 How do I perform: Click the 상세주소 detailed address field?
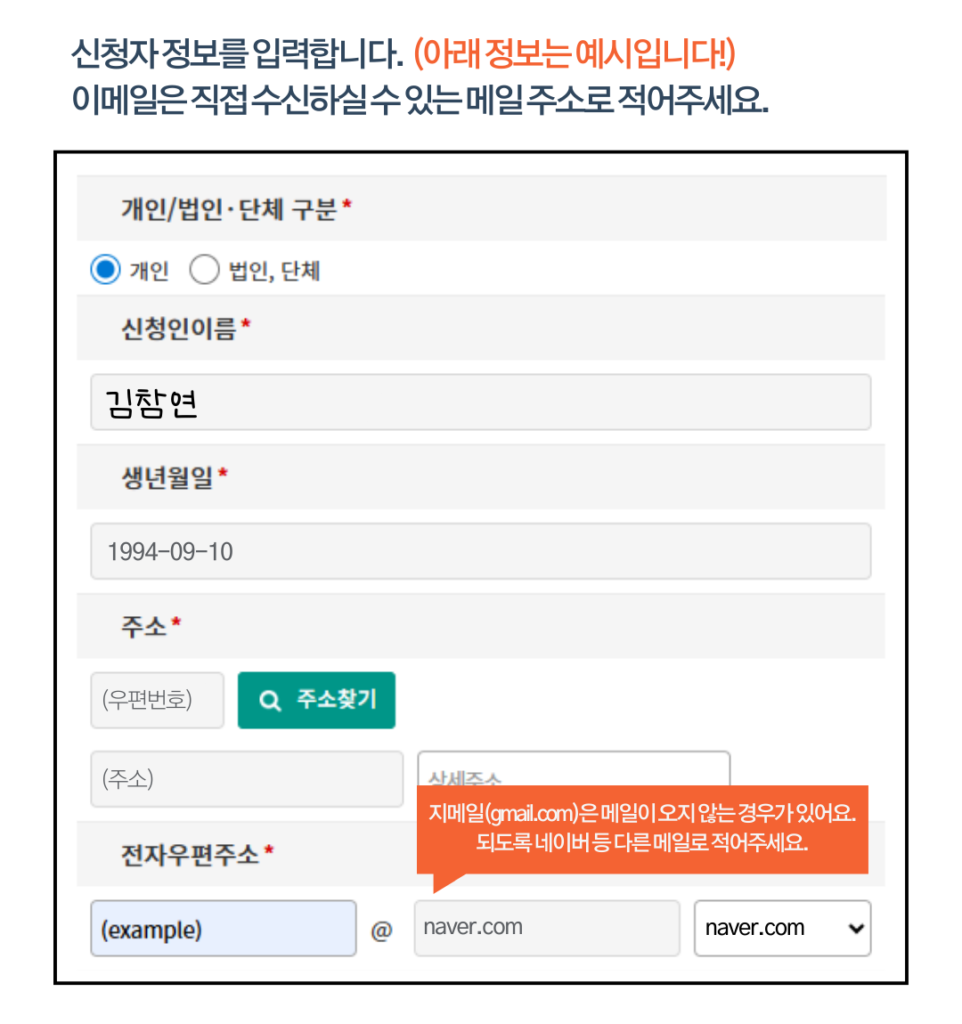coord(573,769)
